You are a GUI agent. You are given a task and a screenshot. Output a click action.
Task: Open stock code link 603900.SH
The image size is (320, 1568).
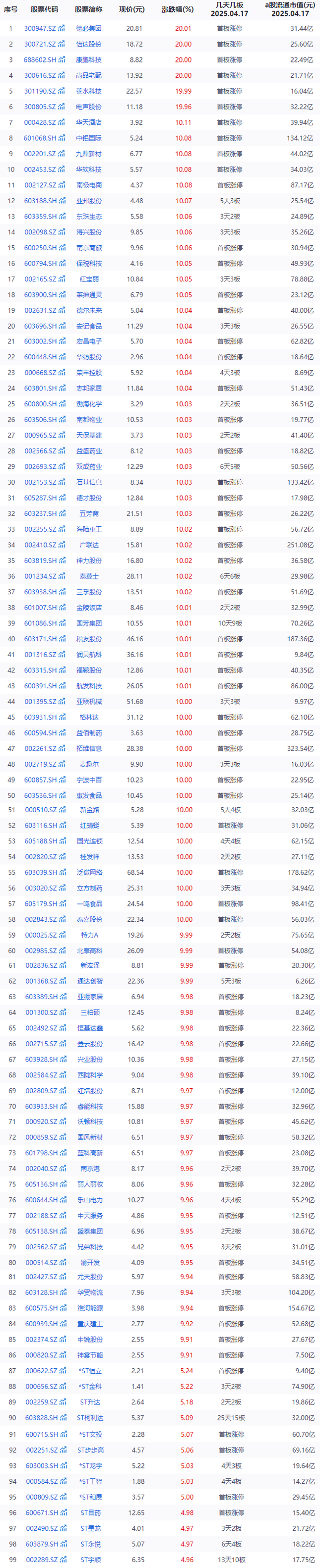(40, 294)
